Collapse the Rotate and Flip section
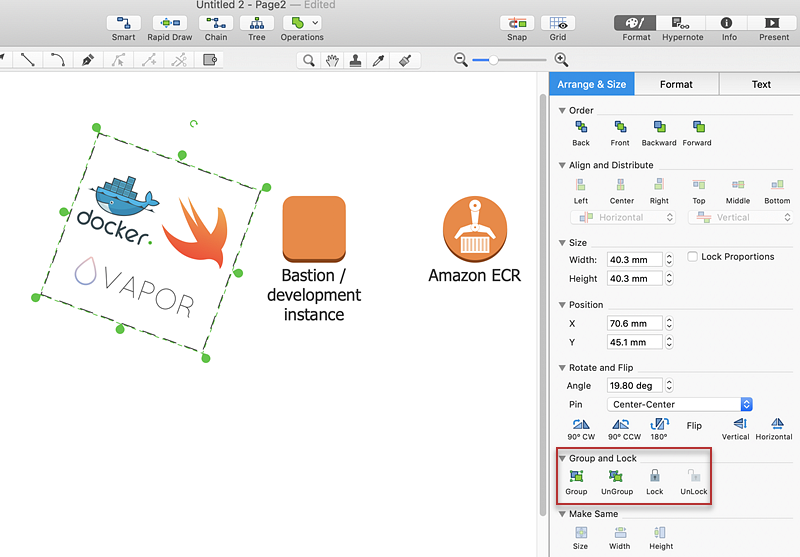 (x=562, y=368)
